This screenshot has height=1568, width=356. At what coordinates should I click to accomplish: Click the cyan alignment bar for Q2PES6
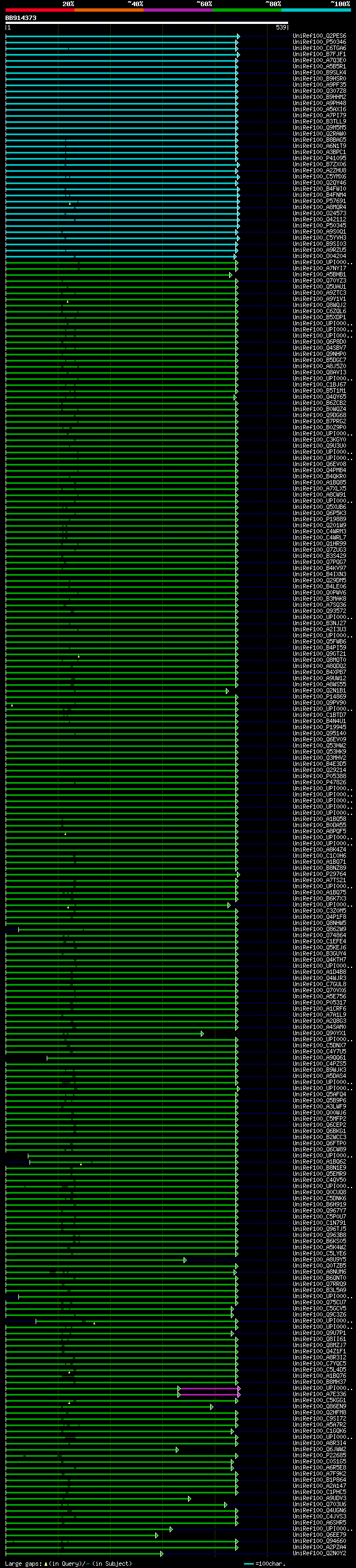tap(122, 36)
